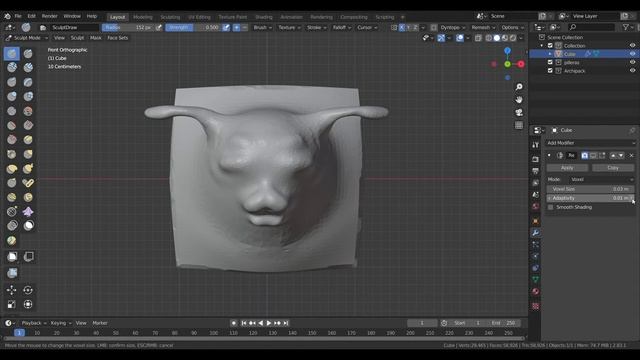Click the outliner search field
640x360 pixels.
591,27
